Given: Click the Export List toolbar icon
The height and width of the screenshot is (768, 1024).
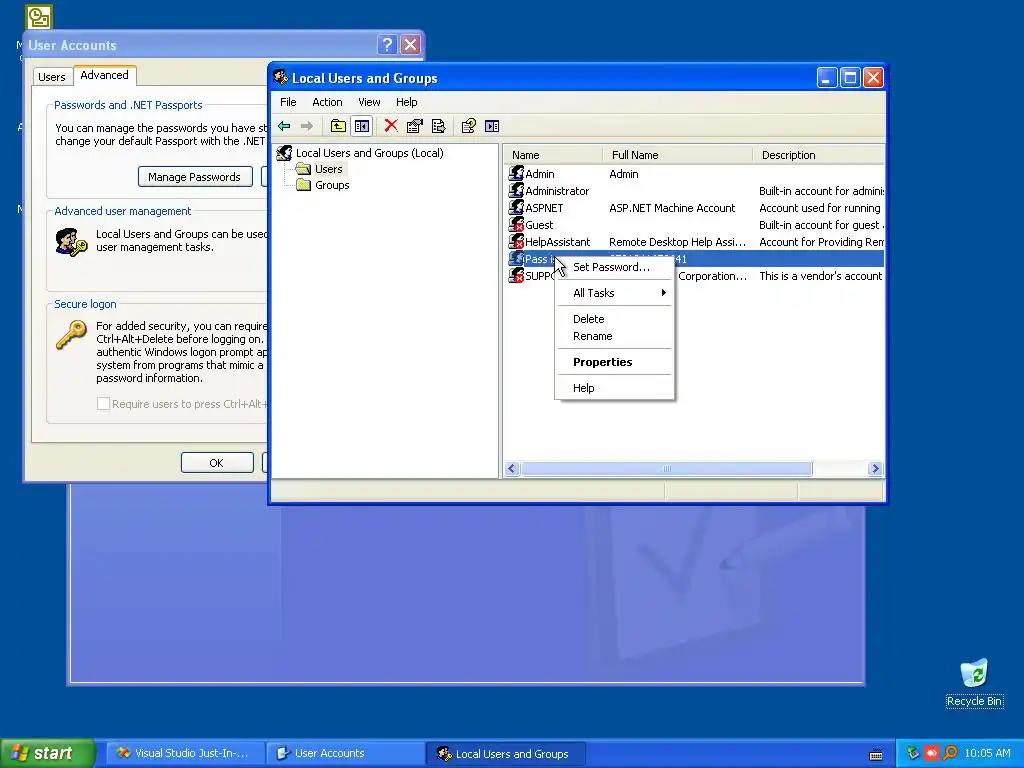Looking at the screenshot, I should coord(439,126).
